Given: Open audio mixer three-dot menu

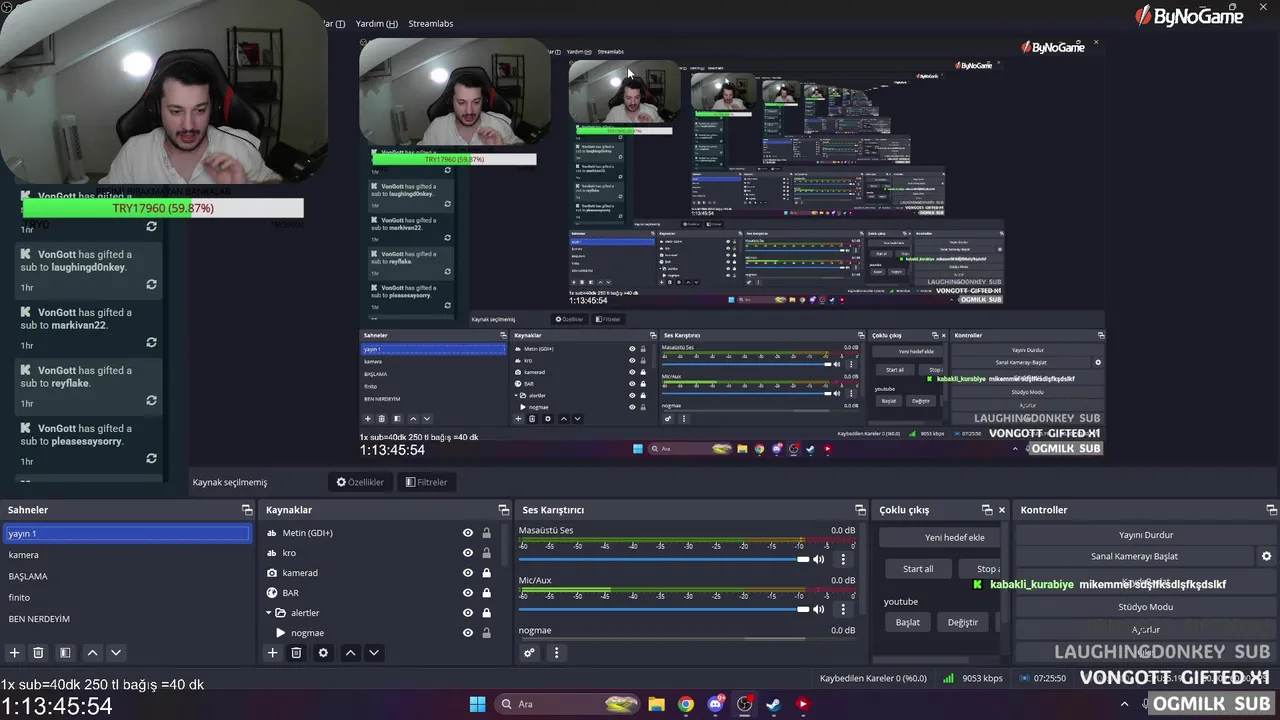Looking at the screenshot, I should pos(557,653).
